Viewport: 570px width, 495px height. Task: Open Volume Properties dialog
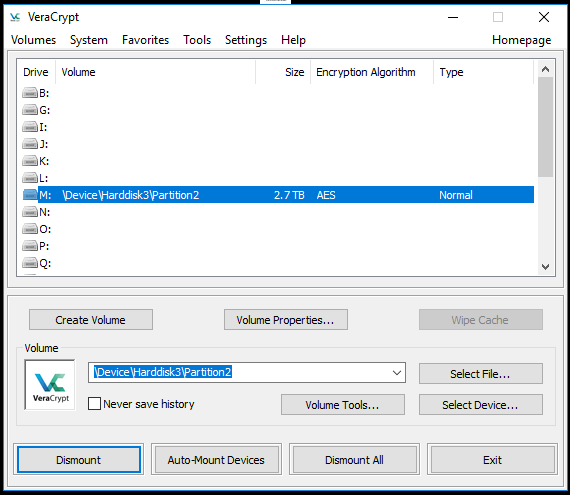(286, 320)
